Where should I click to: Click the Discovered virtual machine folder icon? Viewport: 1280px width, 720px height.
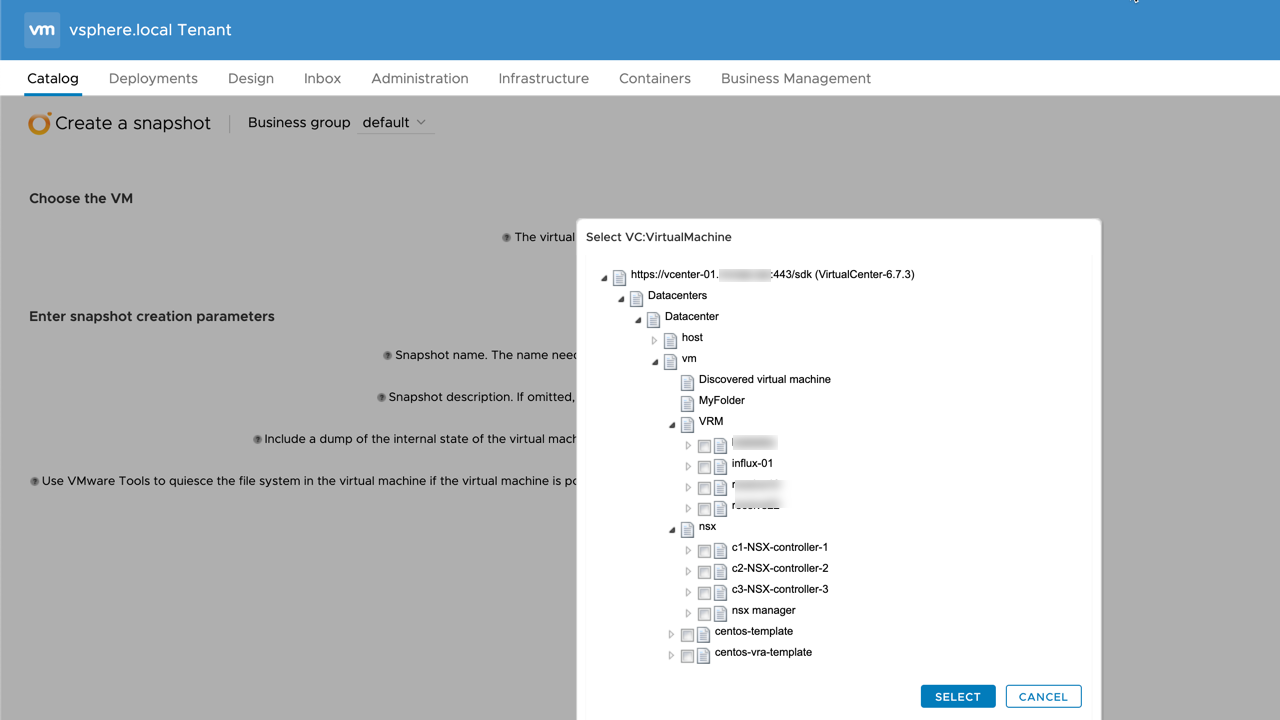click(687, 382)
